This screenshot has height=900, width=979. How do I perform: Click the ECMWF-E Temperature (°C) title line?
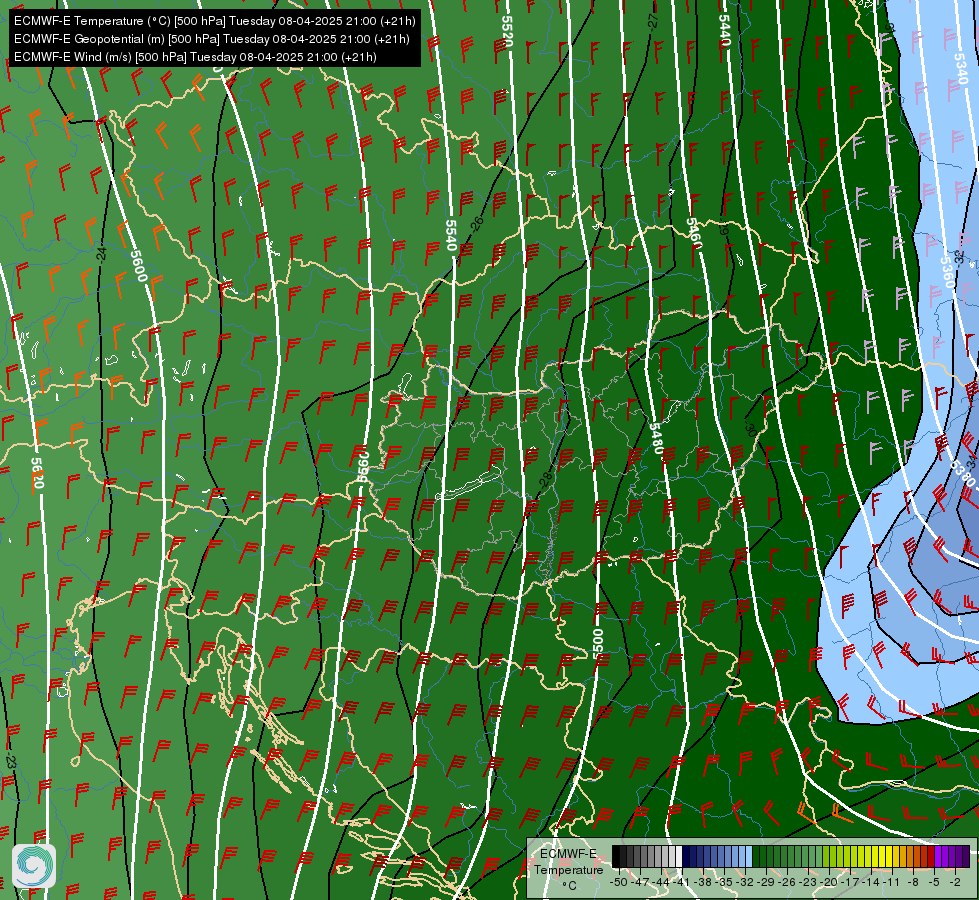pos(214,21)
